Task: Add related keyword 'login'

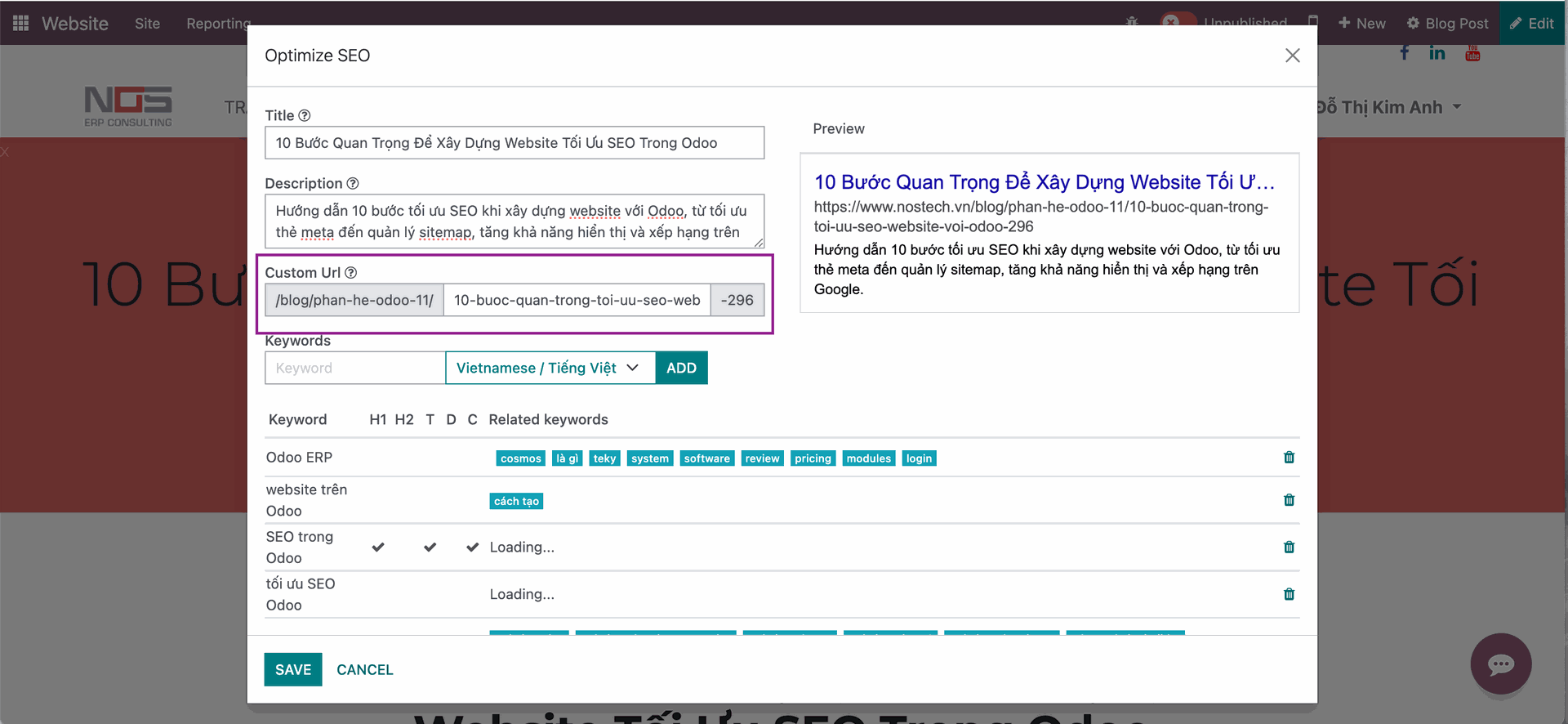Action: (919, 458)
